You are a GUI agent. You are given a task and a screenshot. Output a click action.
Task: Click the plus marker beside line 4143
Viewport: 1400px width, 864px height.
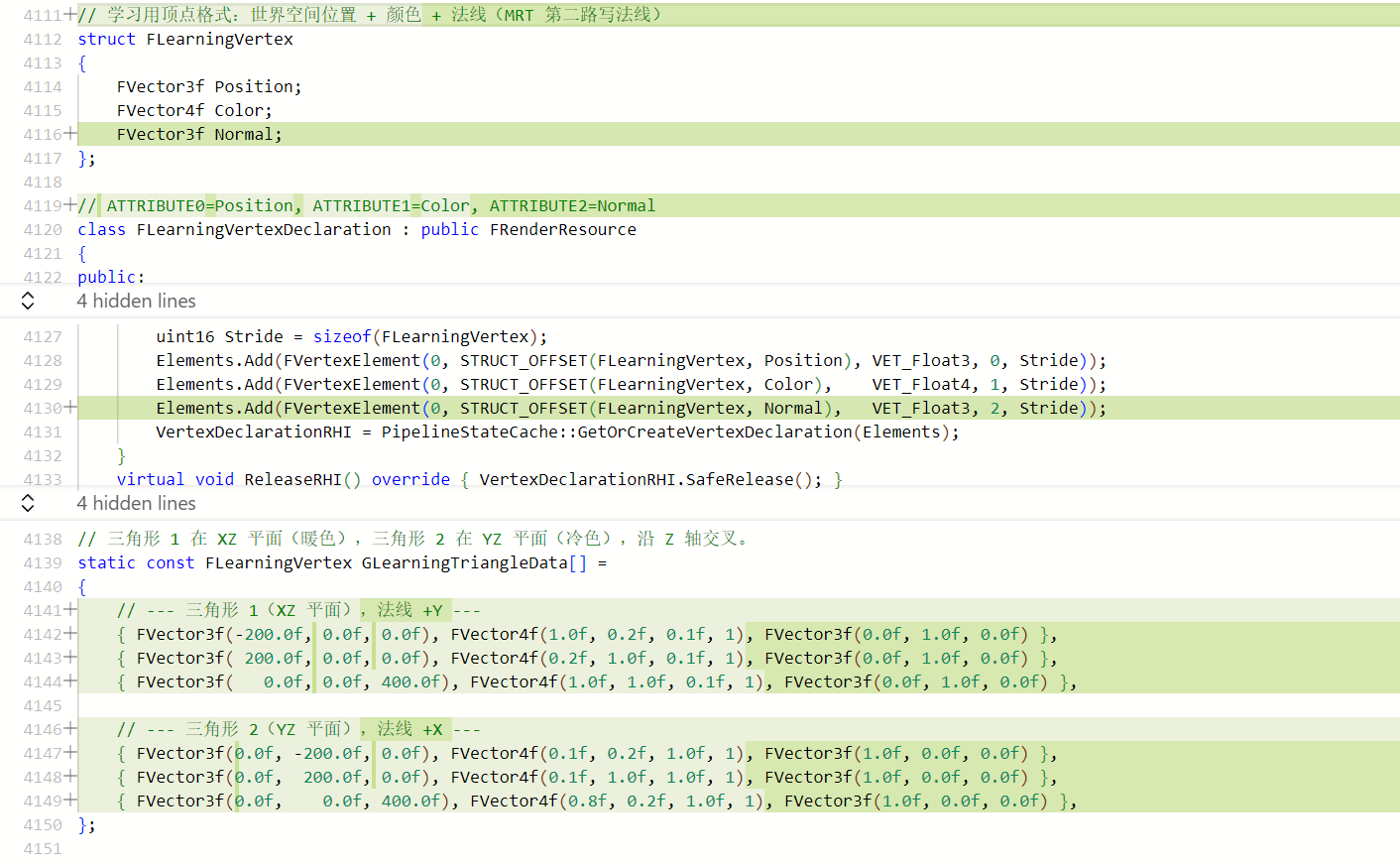click(70, 658)
